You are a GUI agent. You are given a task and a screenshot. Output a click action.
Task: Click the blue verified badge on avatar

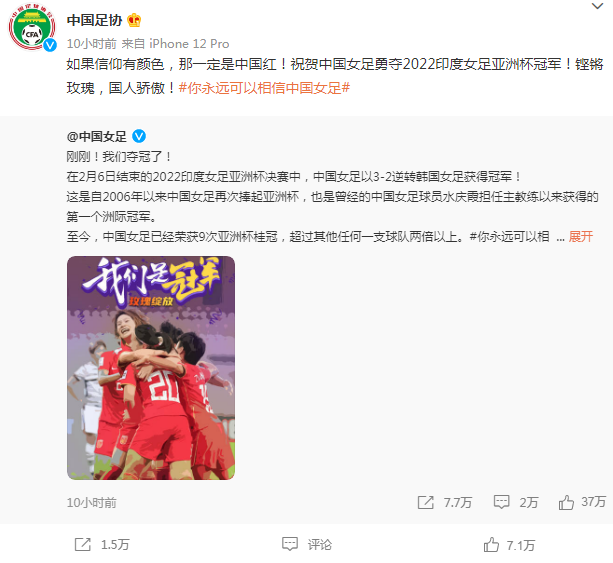coord(50,45)
